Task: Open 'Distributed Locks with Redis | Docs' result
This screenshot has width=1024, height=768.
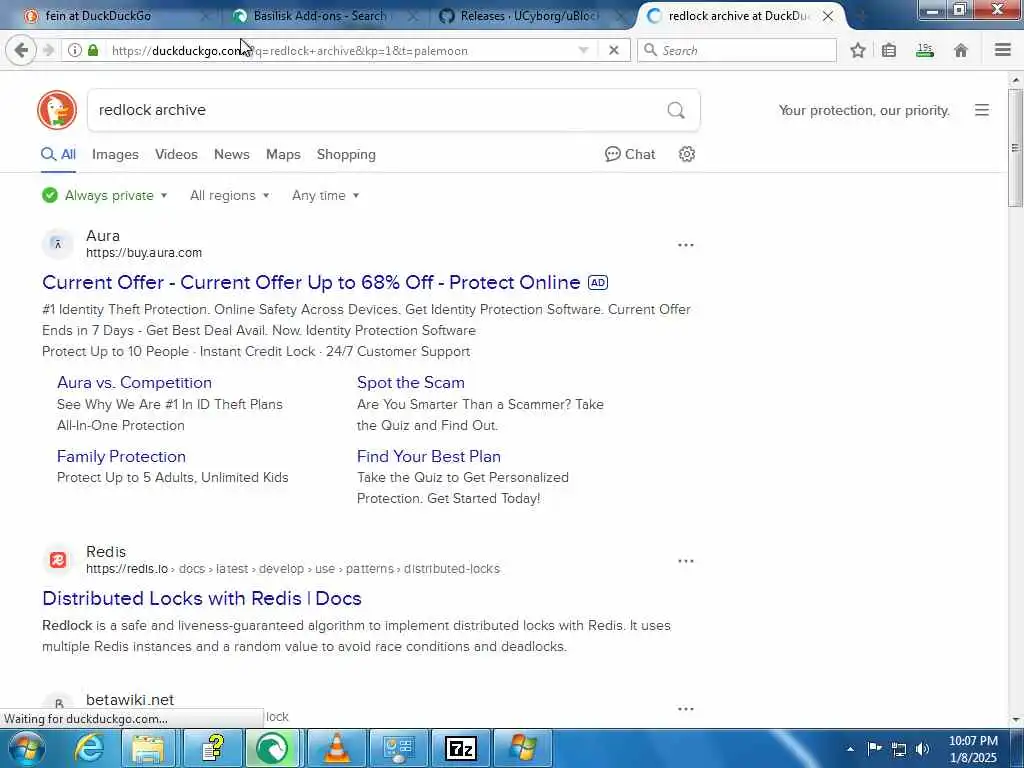Action: click(x=202, y=598)
